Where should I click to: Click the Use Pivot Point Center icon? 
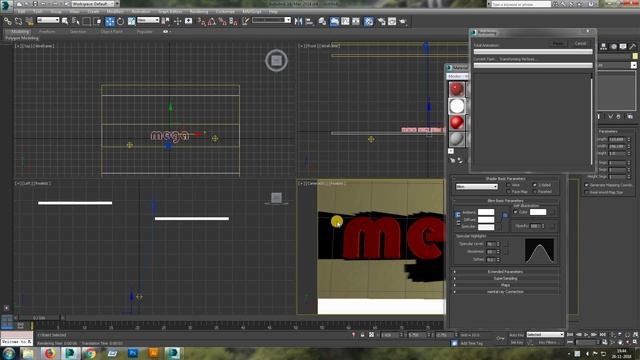coord(166,21)
